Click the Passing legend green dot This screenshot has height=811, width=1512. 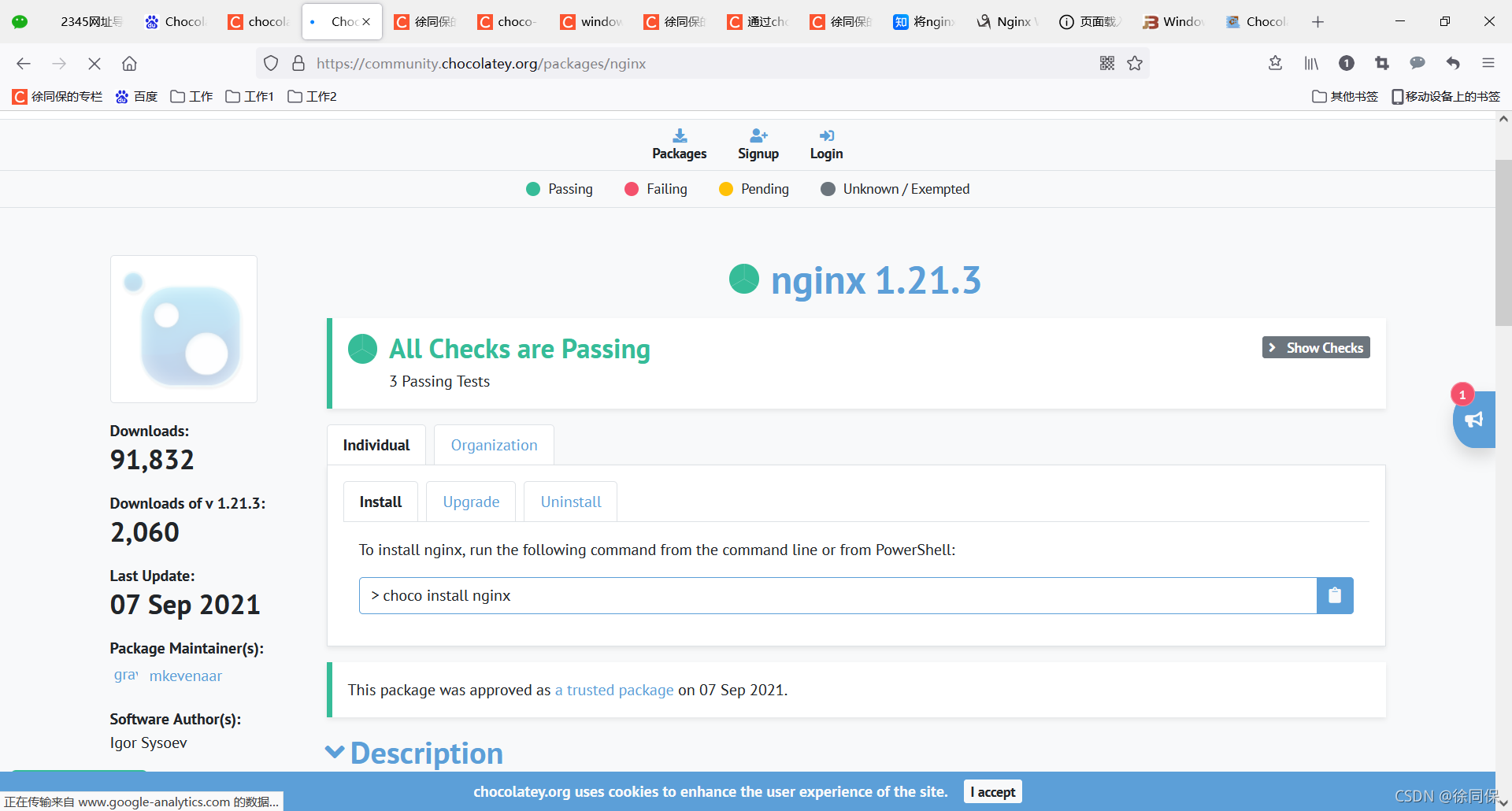coord(533,189)
